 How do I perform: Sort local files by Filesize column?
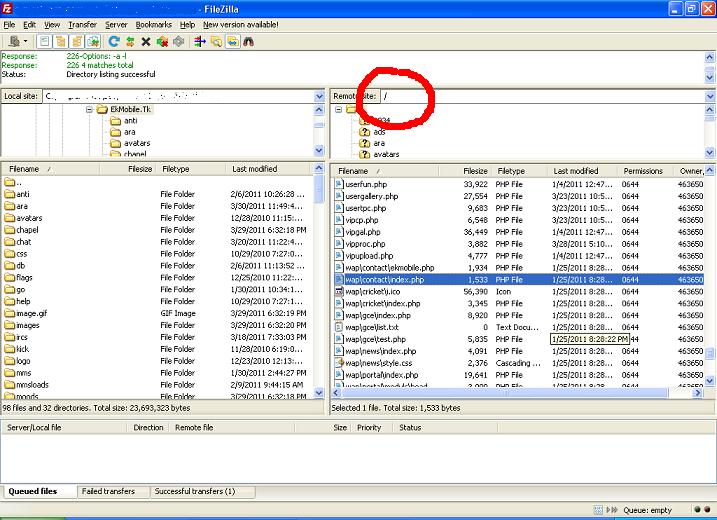[x=140, y=169]
